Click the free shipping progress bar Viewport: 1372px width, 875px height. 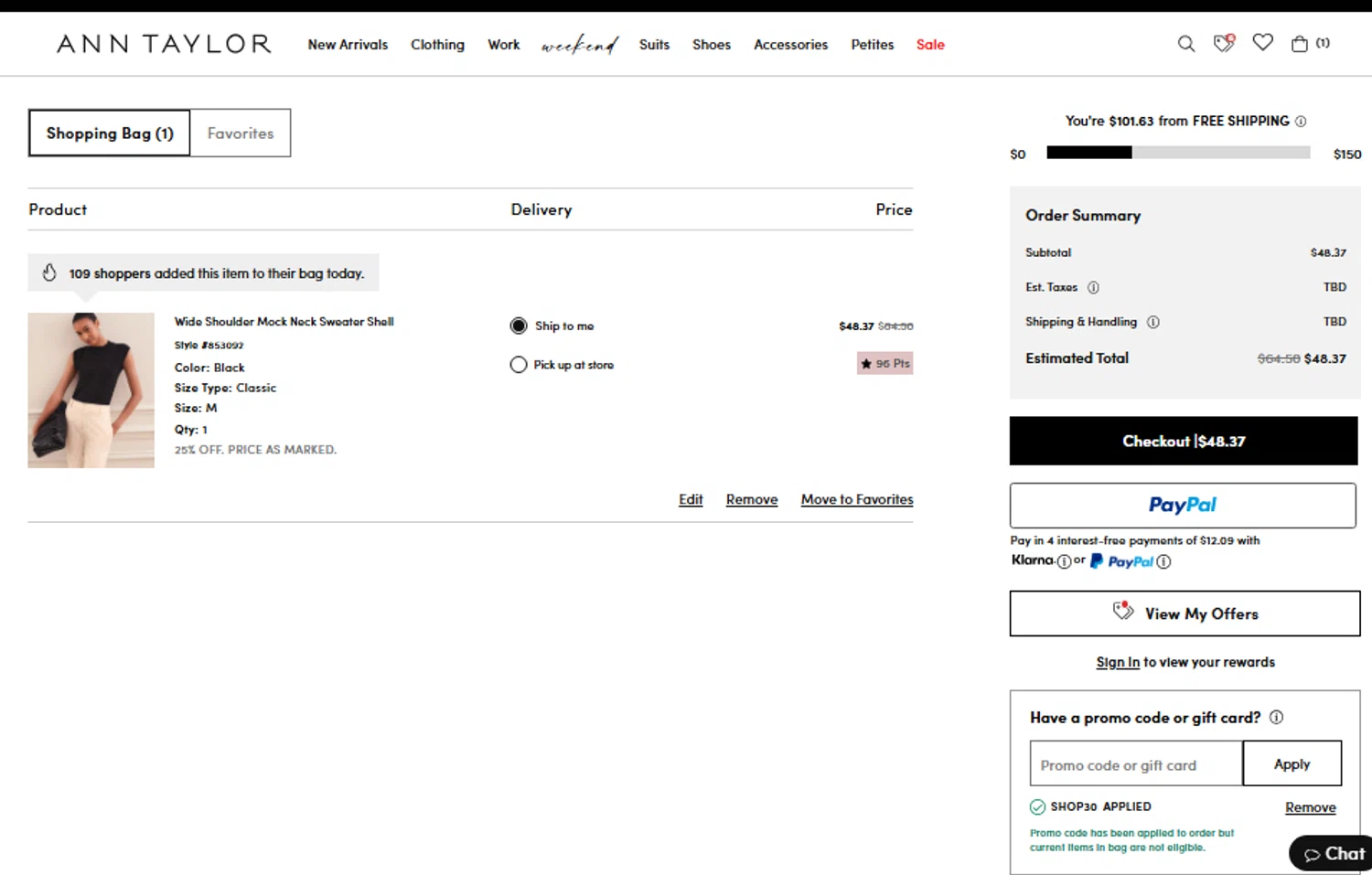[x=1178, y=153]
